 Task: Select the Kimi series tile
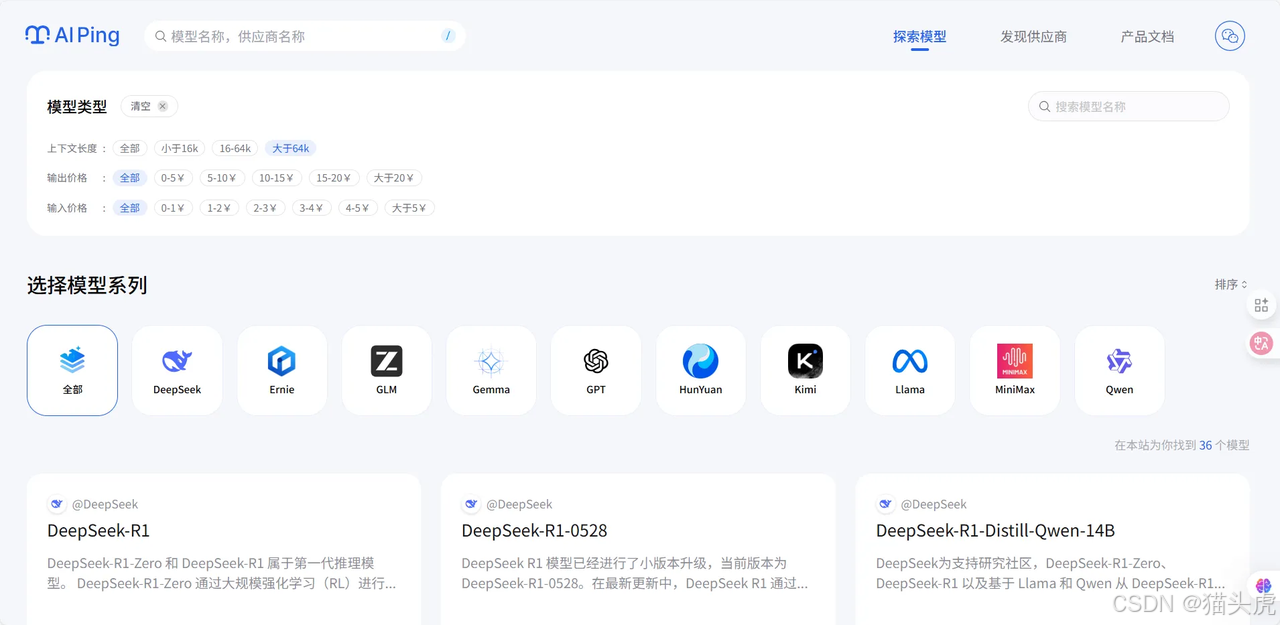point(805,370)
